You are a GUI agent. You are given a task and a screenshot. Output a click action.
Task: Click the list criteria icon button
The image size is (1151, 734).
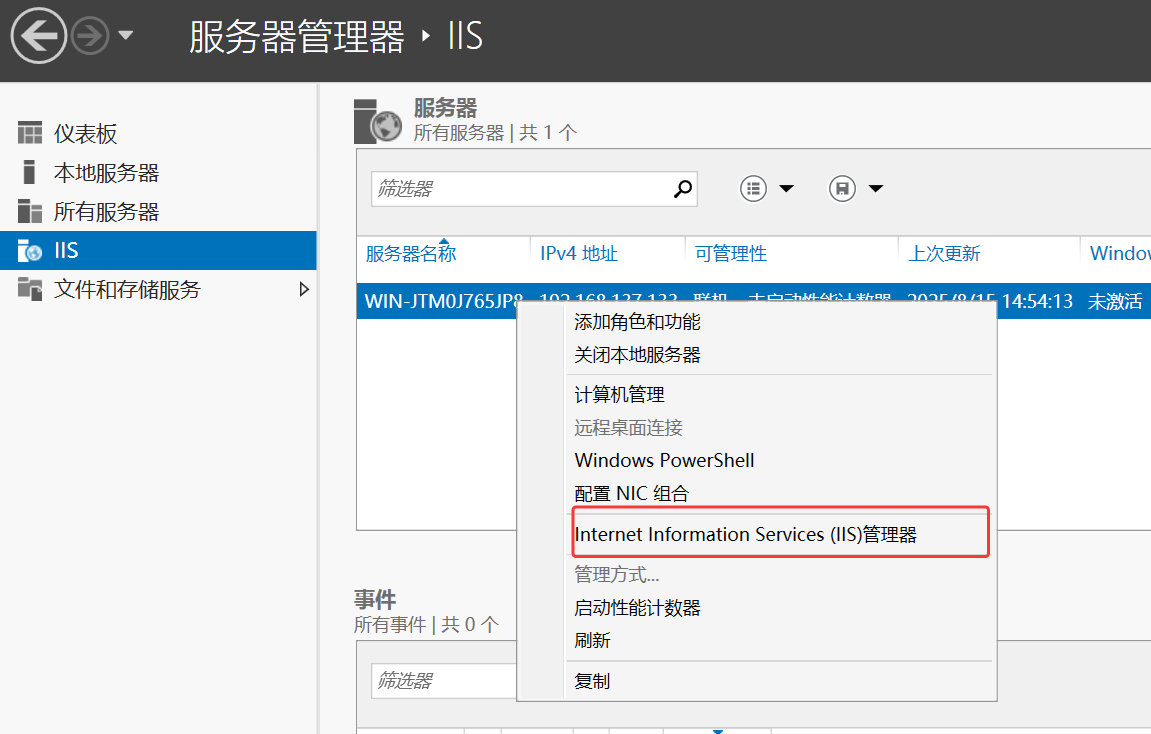[753, 189]
